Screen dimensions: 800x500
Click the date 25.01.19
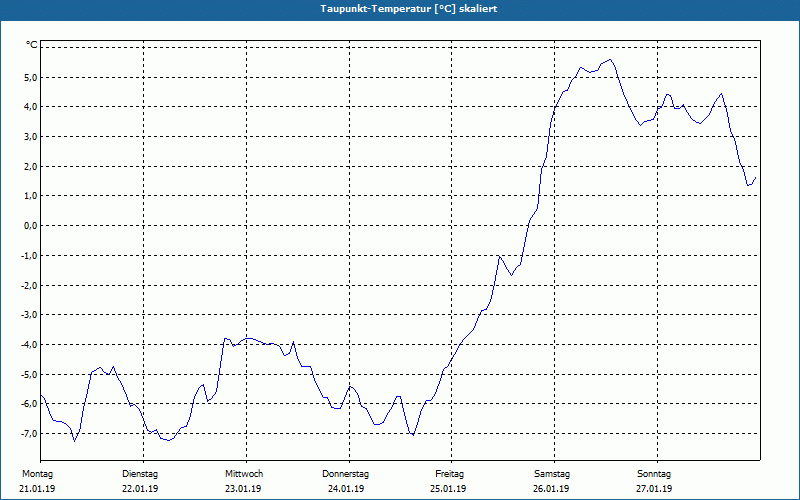447,489
